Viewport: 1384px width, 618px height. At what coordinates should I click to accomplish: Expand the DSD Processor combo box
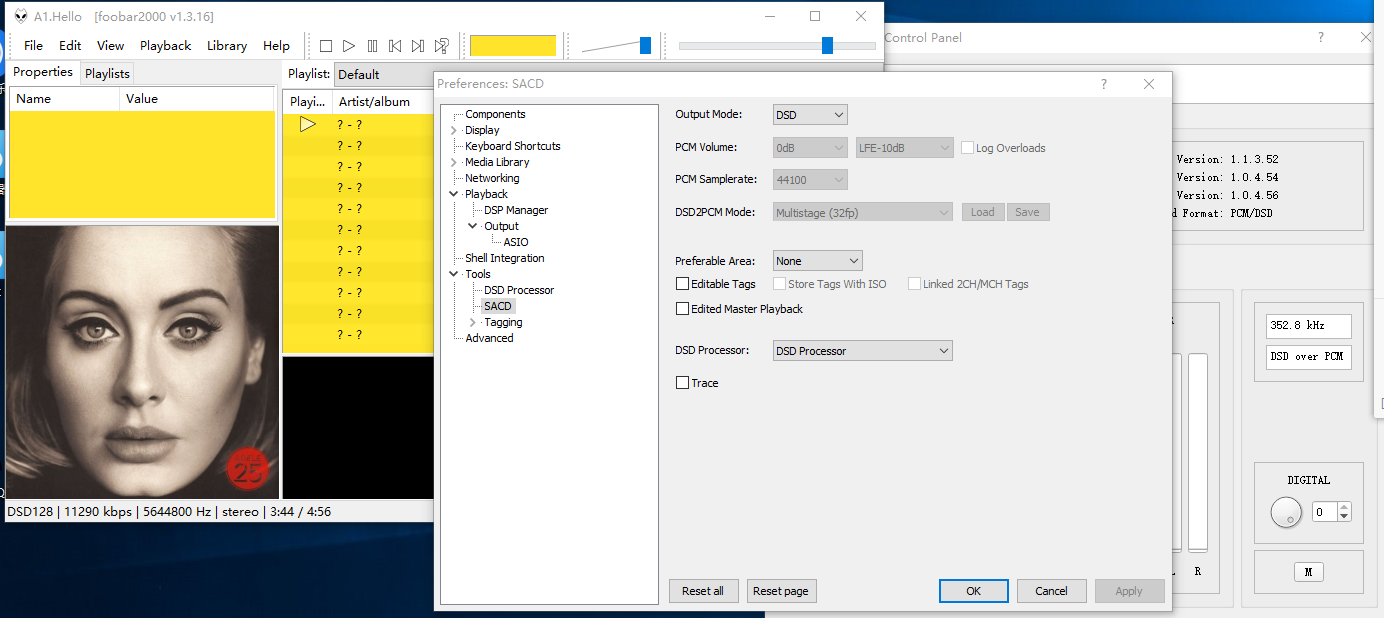pyautogui.click(x=862, y=351)
